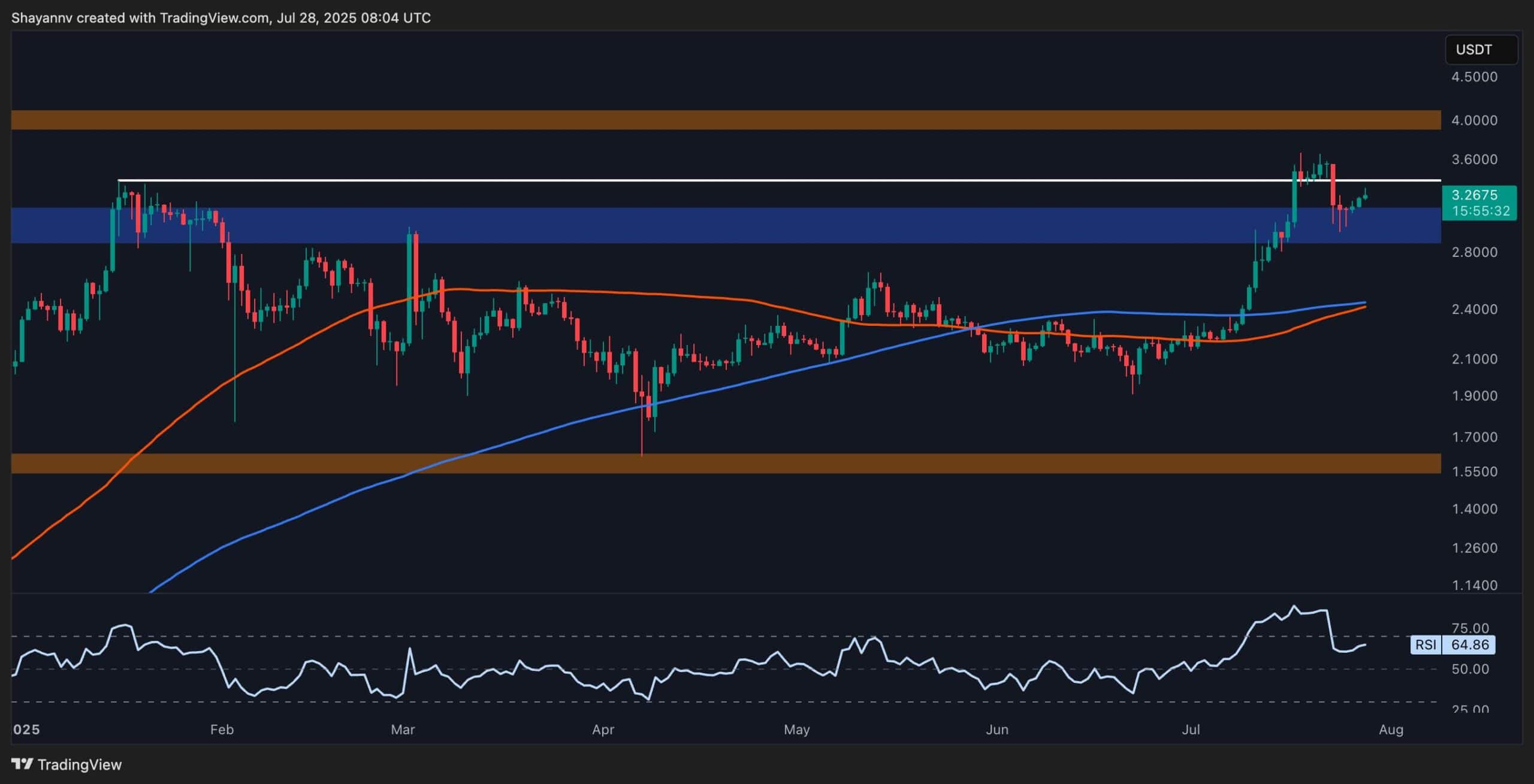
Task: Click the lower brown zone near 1.5500
Action: tap(719, 462)
